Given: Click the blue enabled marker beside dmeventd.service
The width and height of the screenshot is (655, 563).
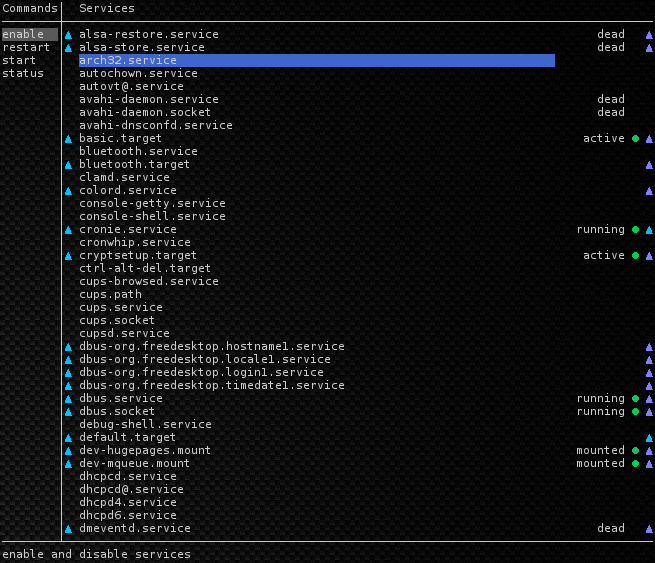Looking at the screenshot, I should pos(68,529).
